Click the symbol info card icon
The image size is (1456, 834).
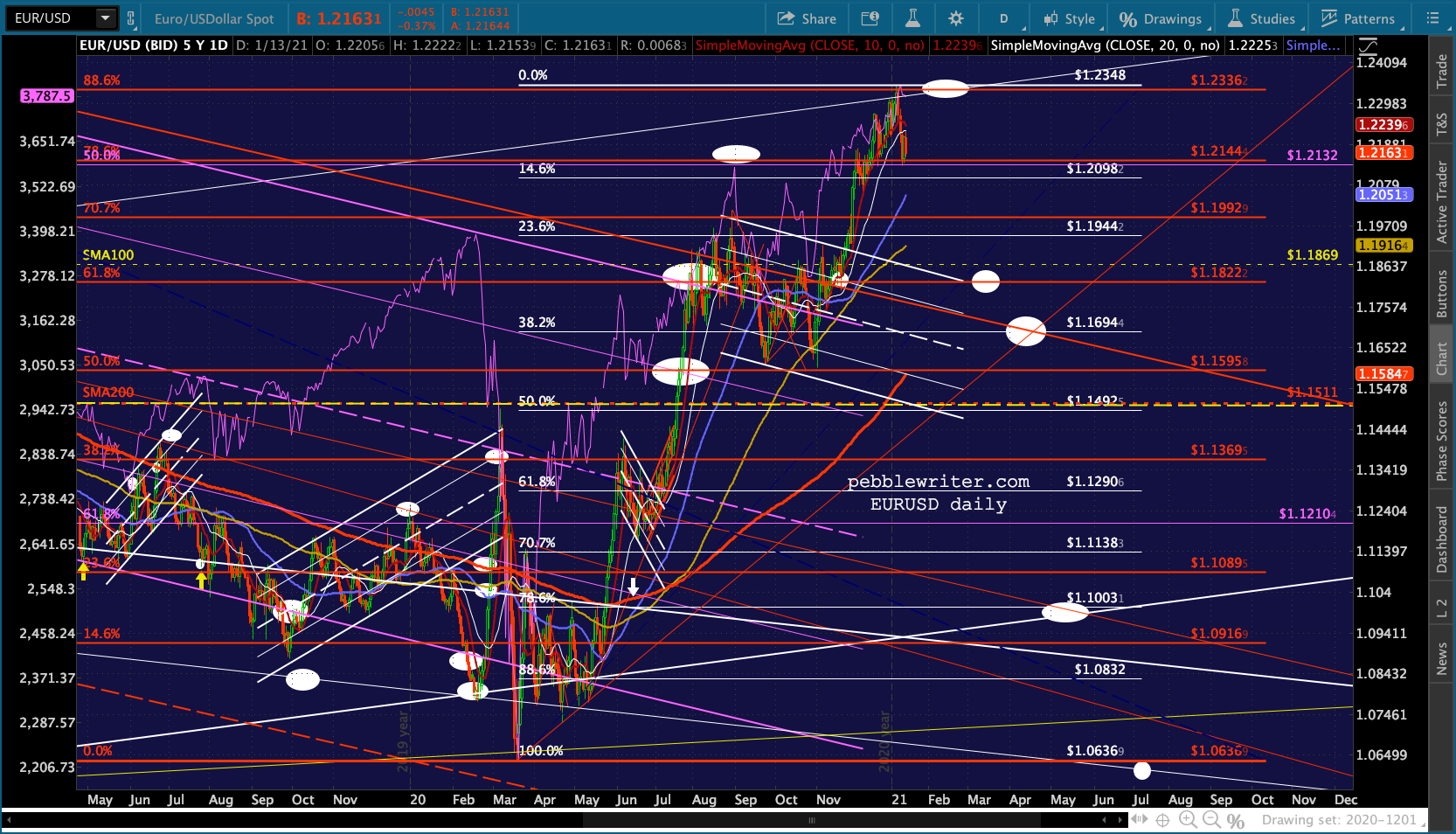pos(870,18)
